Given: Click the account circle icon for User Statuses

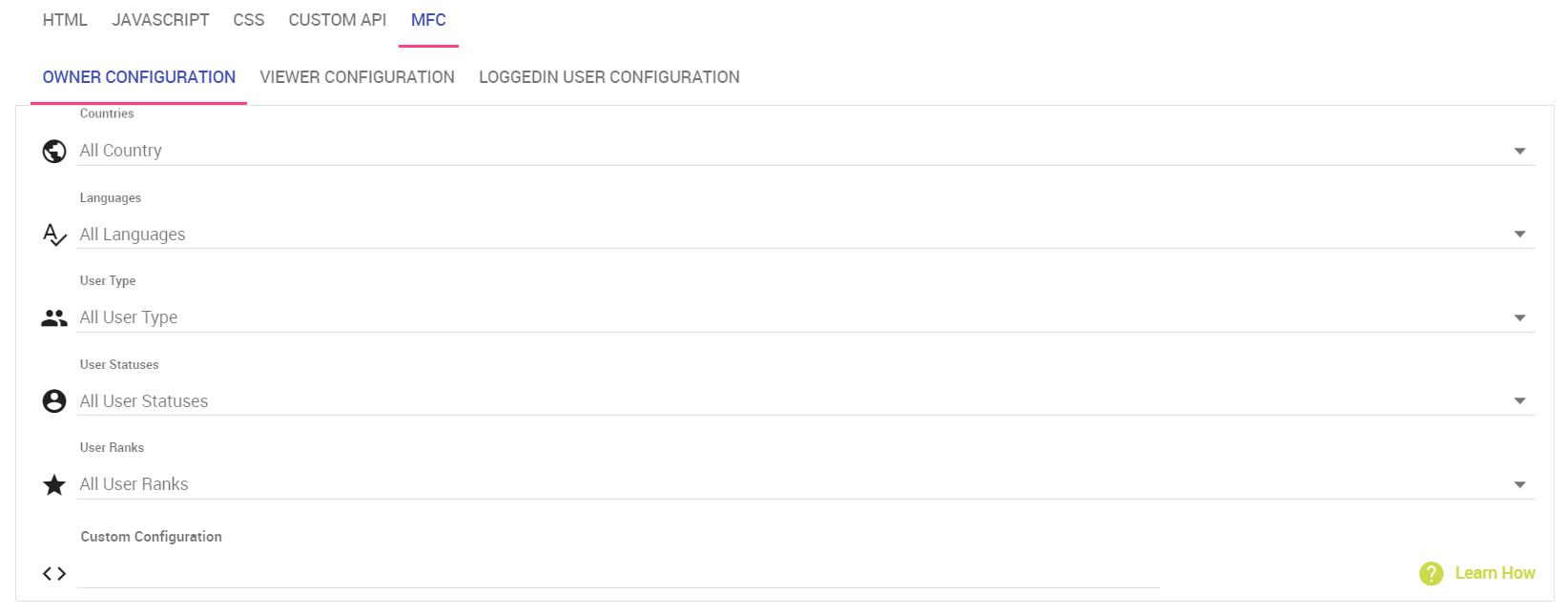Looking at the screenshot, I should [54, 401].
